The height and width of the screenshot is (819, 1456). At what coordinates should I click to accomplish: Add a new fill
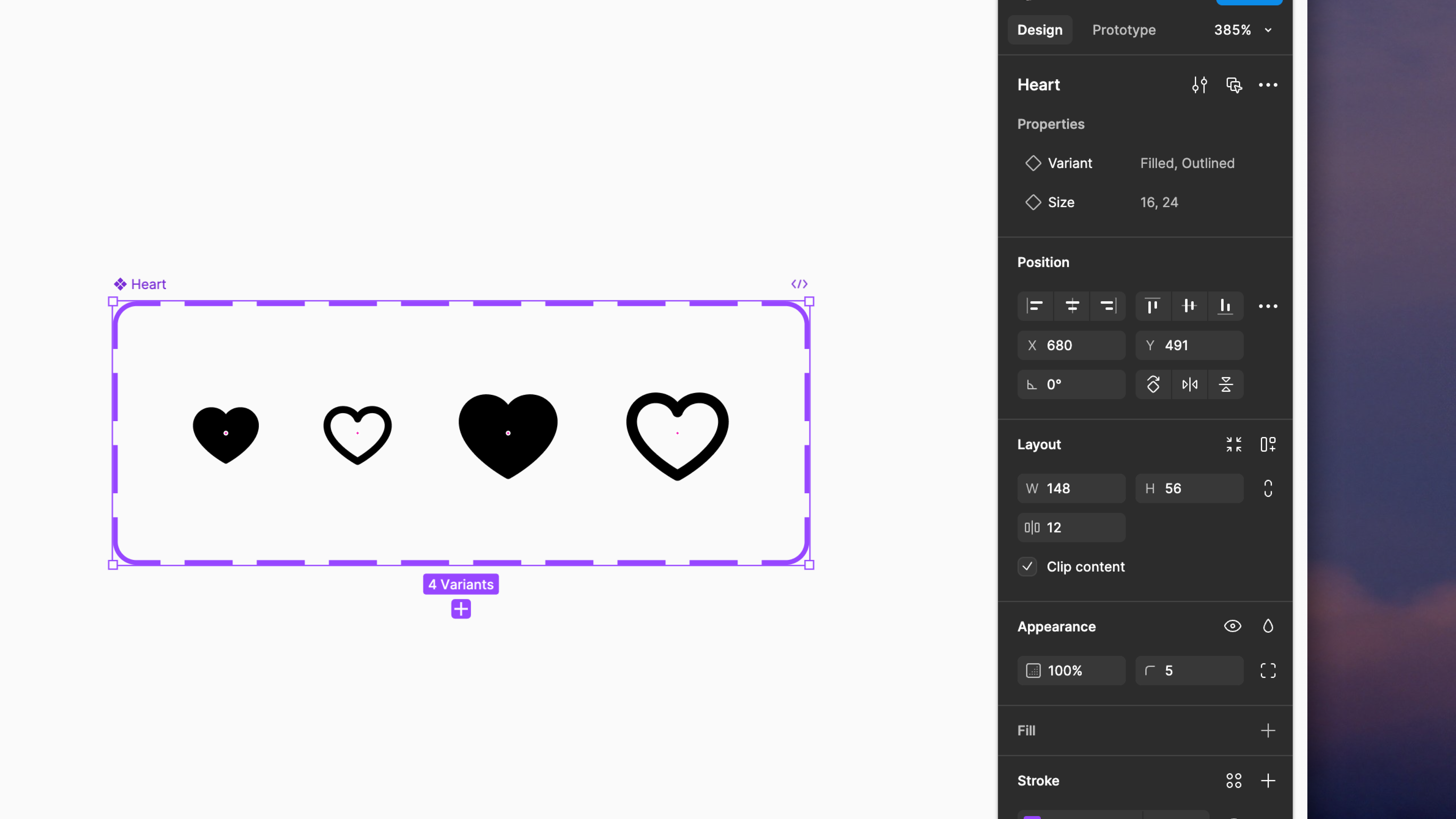(1268, 730)
